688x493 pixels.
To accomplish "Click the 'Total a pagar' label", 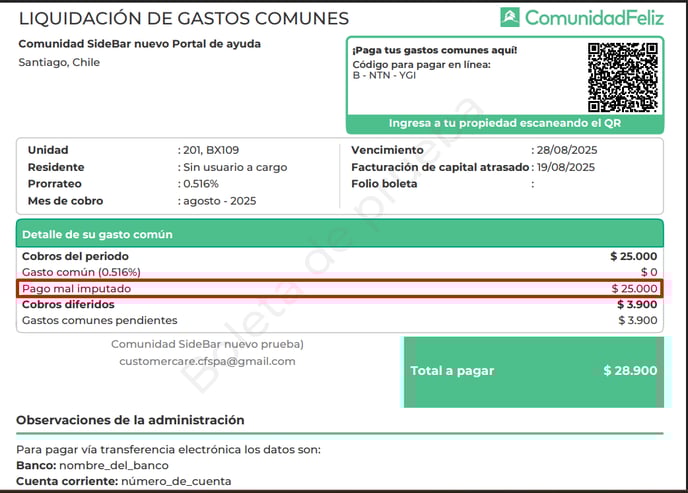I will click(452, 371).
